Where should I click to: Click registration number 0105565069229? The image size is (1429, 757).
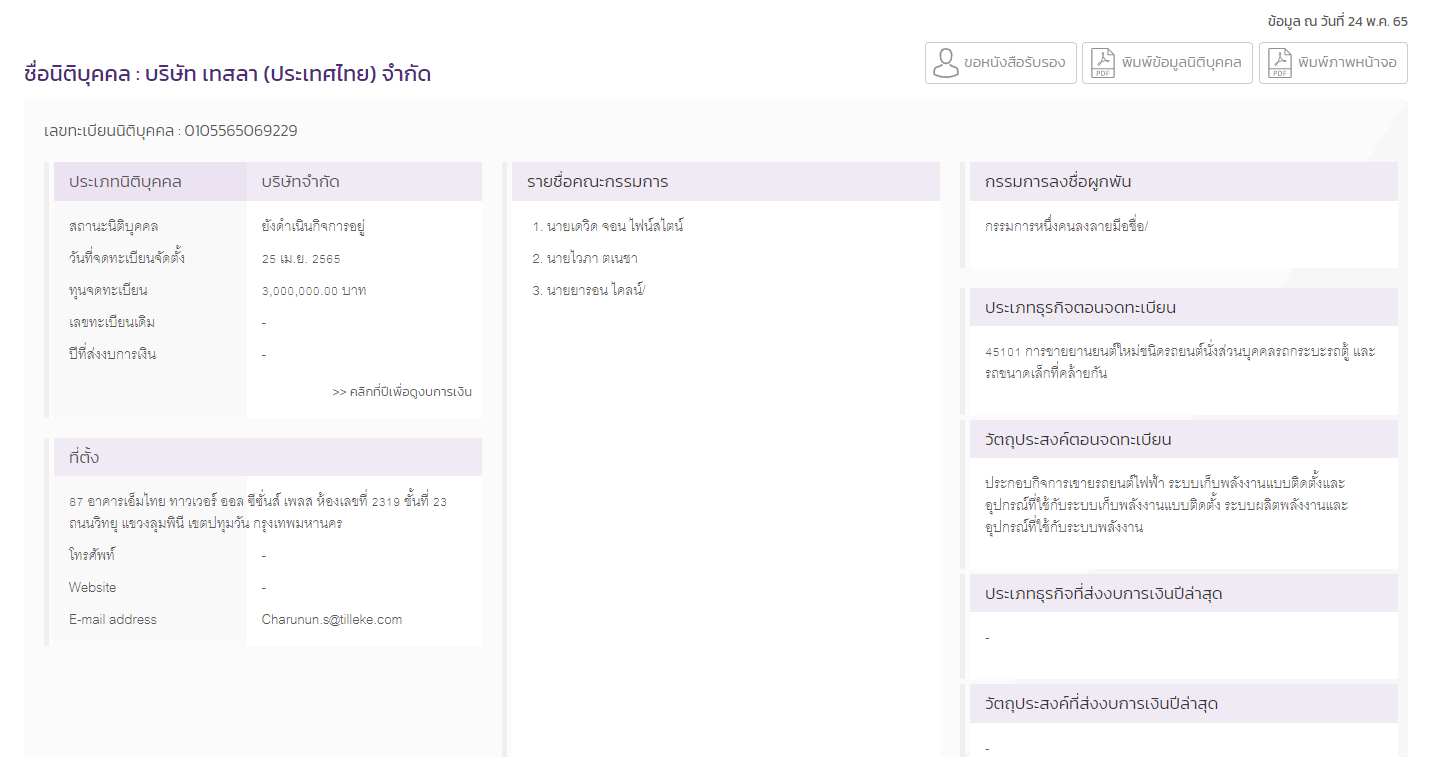click(241, 131)
